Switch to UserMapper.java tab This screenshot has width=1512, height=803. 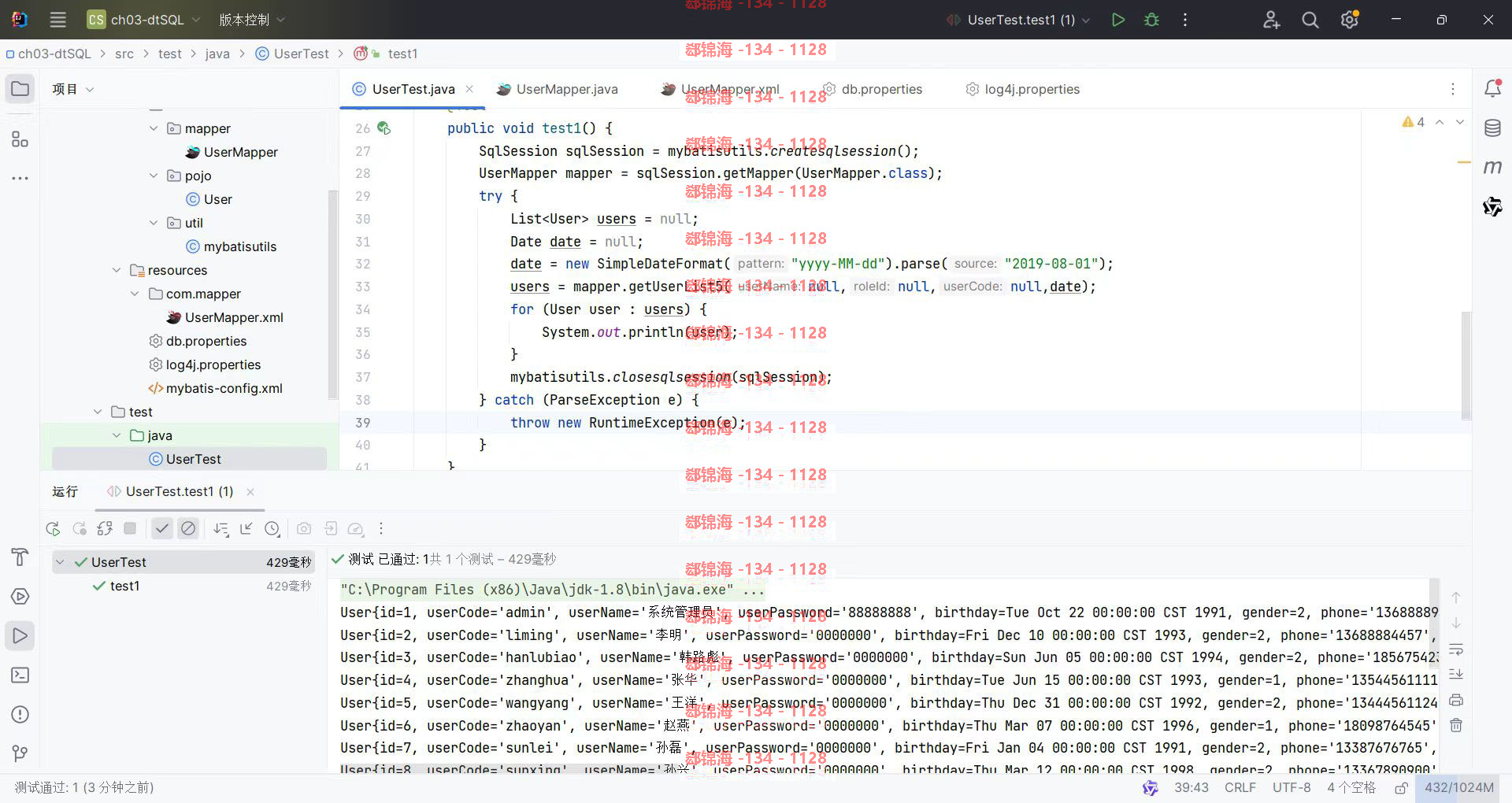558,89
